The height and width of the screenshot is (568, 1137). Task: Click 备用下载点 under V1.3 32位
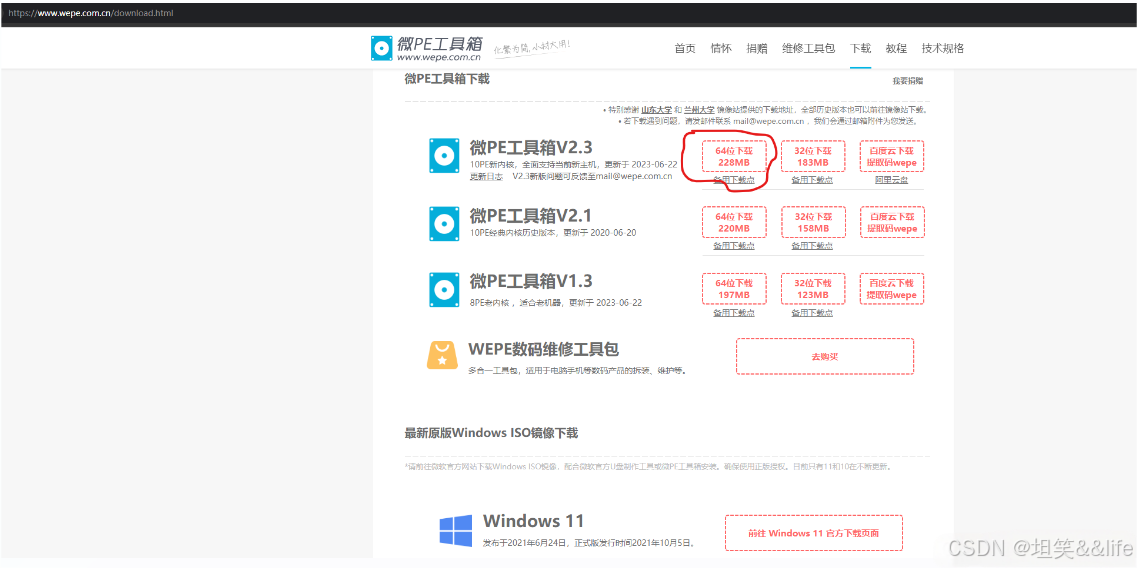(x=812, y=313)
